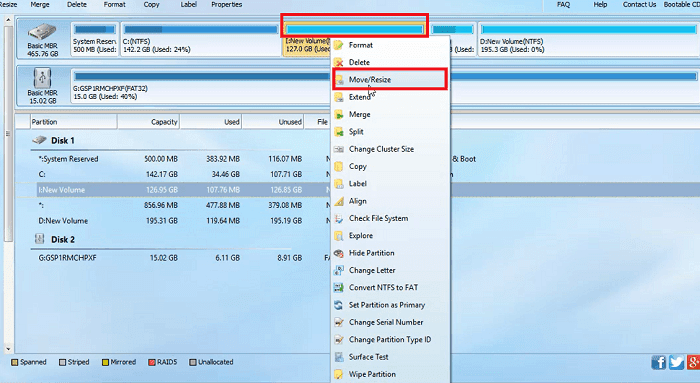Sort by the Partition column header

pyautogui.click(x=74, y=122)
